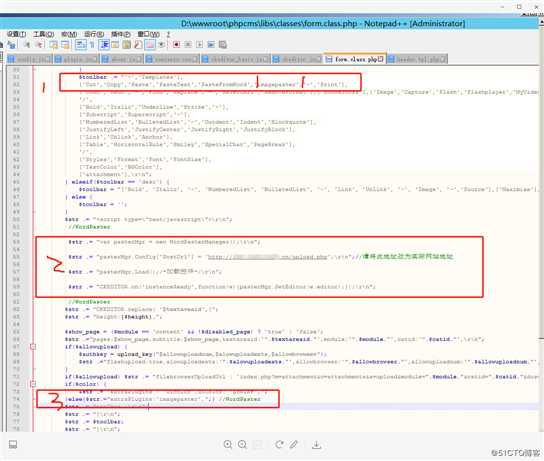544x461 pixels.
Task: Toggle the highlighted Folder as Workspace icon
Action: [x=150, y=44]
